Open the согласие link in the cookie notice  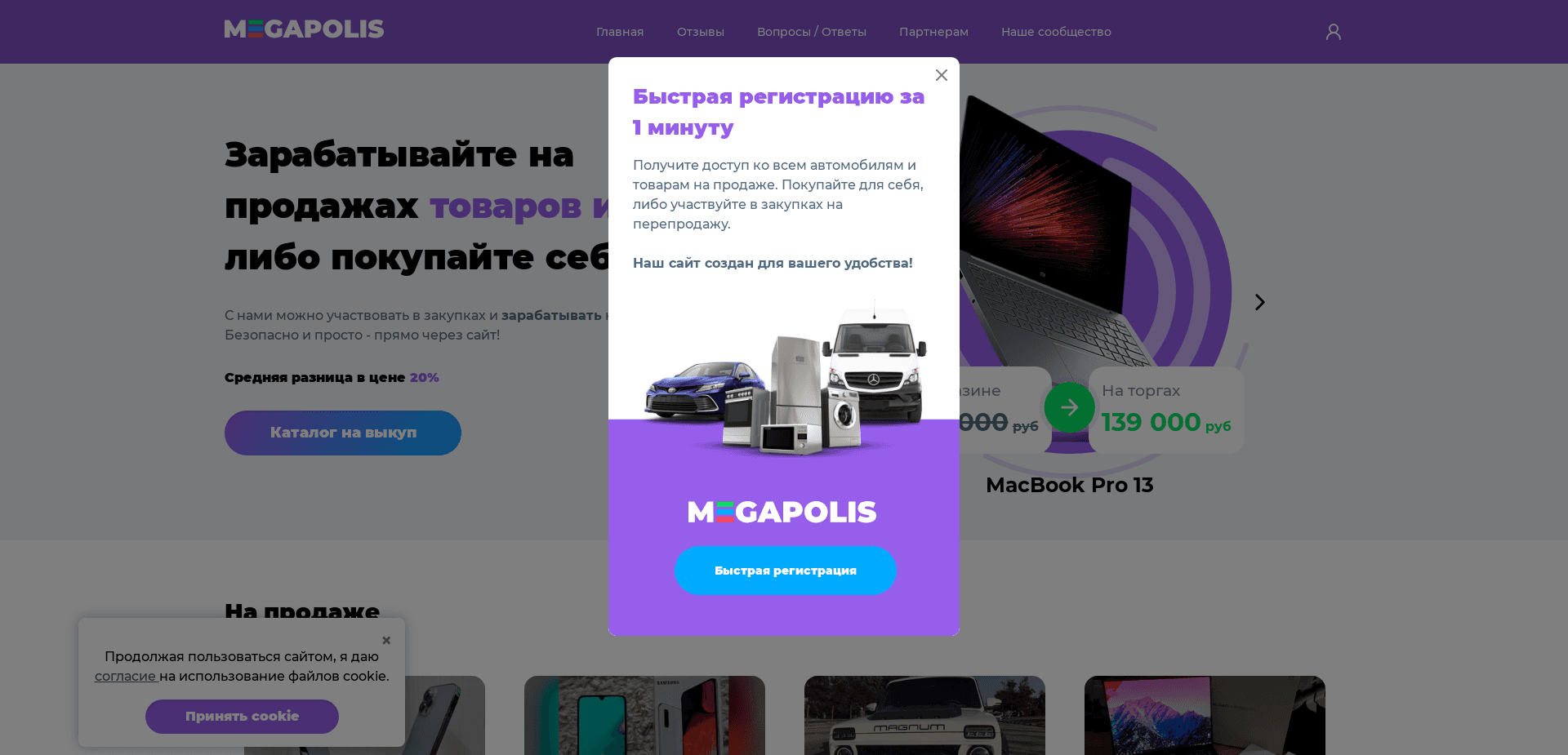[125, 677]
